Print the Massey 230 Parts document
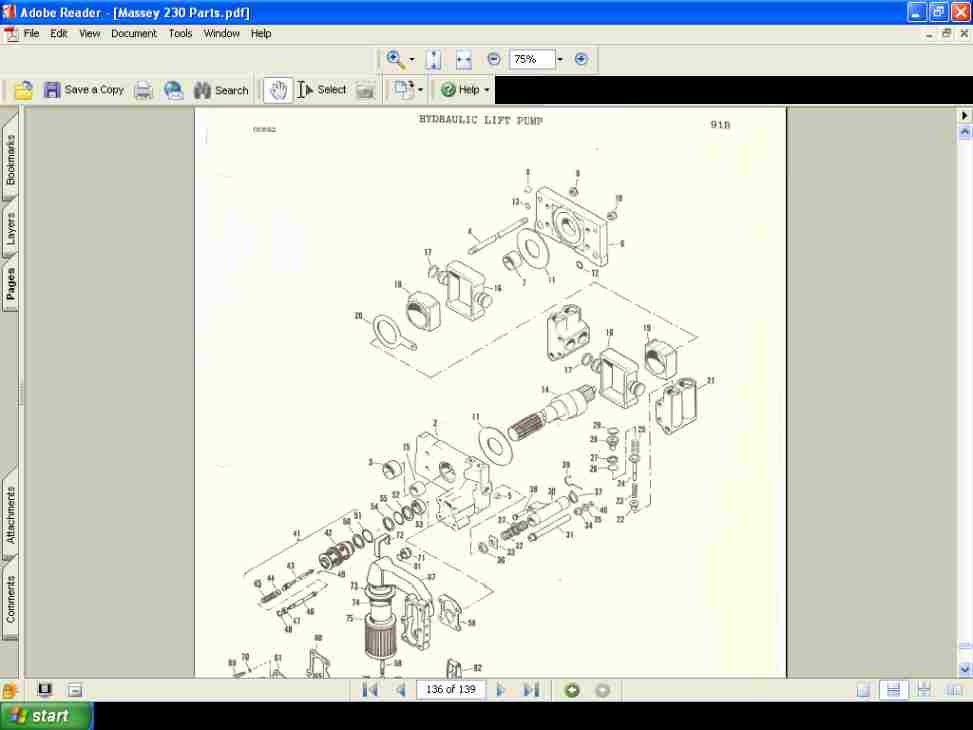This screenshot has height=730, width=973. [143, 89]
